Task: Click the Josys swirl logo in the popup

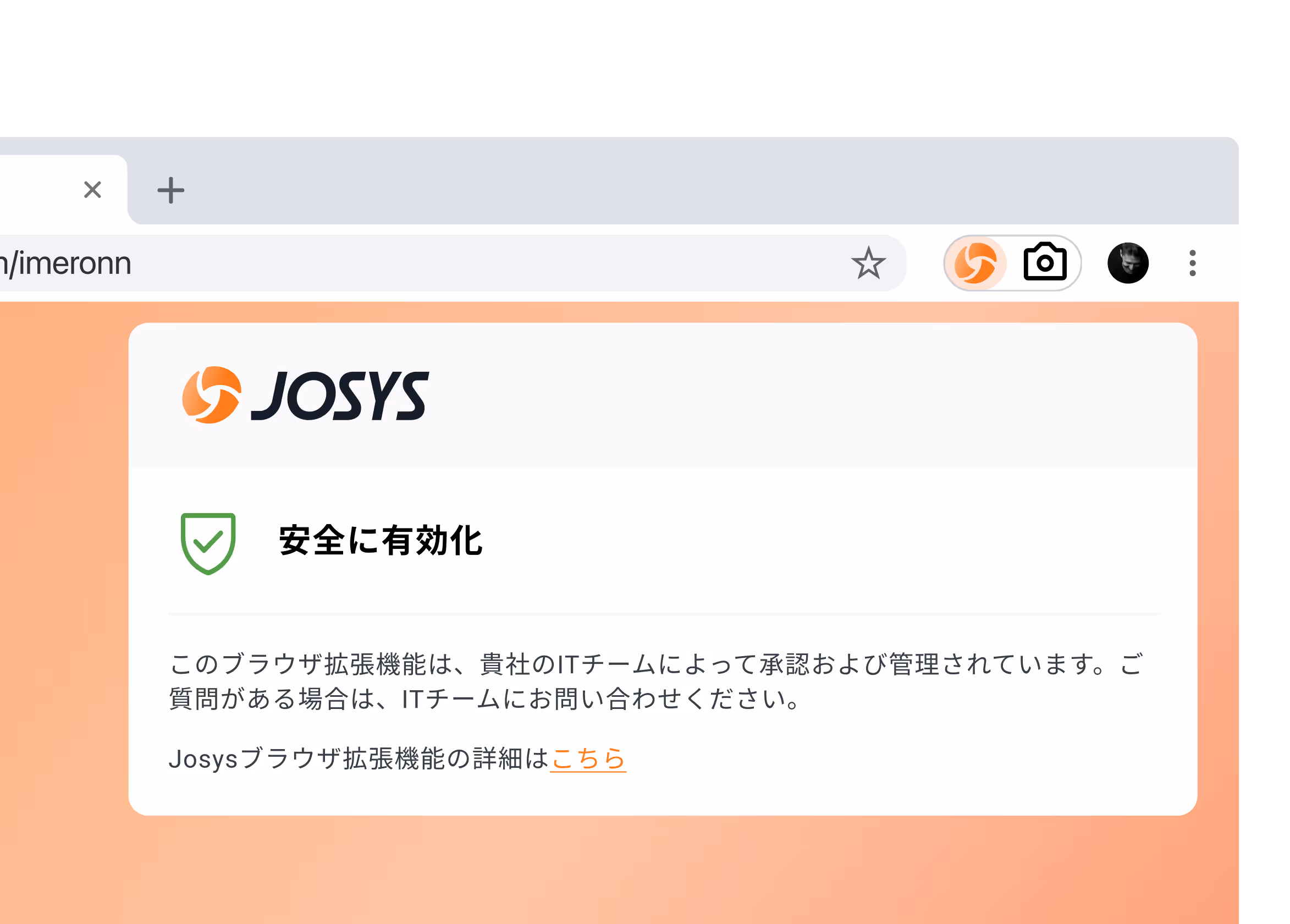Action: coord(212,395)
